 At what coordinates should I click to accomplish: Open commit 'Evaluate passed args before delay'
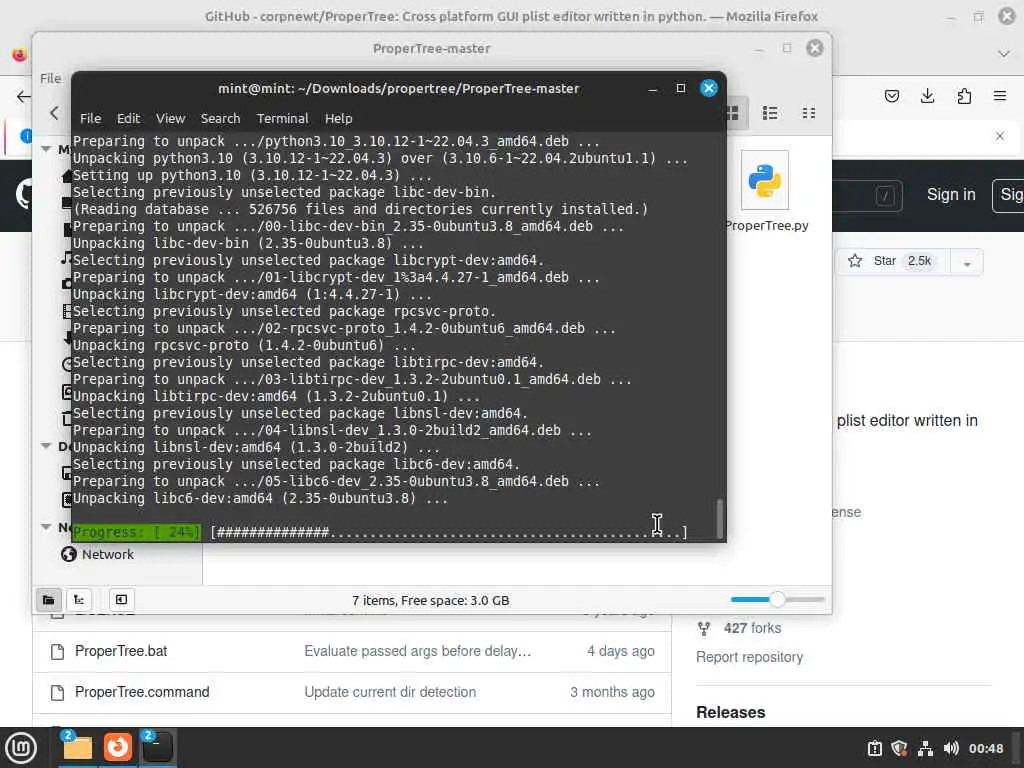click(417, 651)
